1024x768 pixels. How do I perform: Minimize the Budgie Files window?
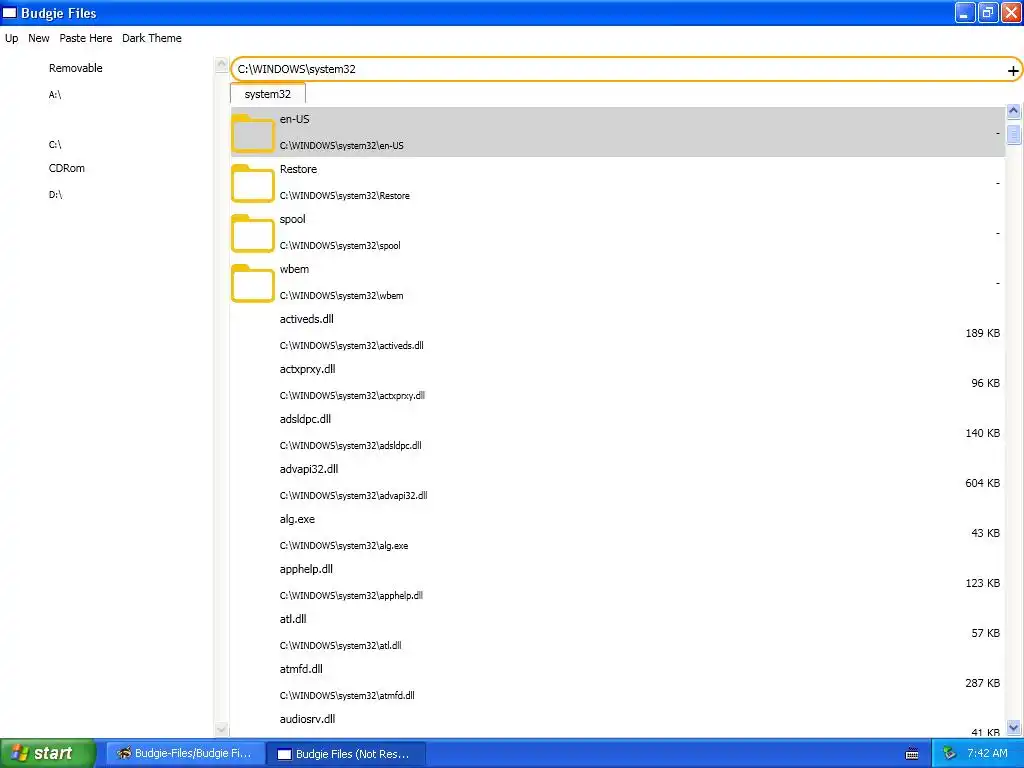(x=965, y=12)
